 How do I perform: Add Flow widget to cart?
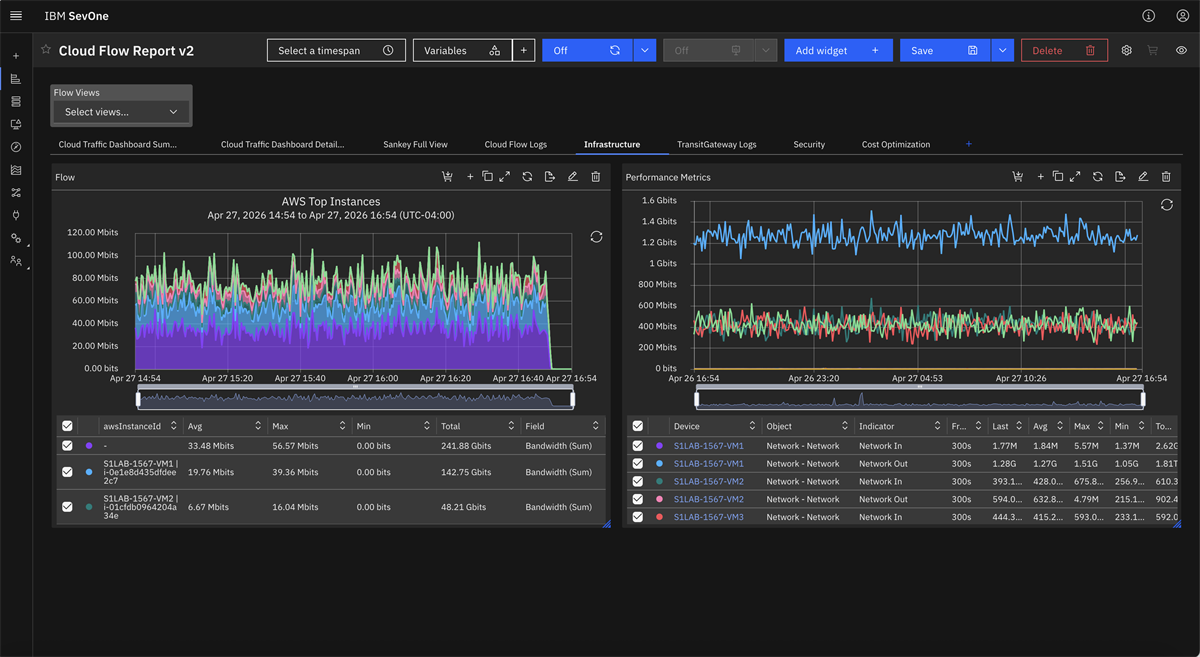[447, 177]
